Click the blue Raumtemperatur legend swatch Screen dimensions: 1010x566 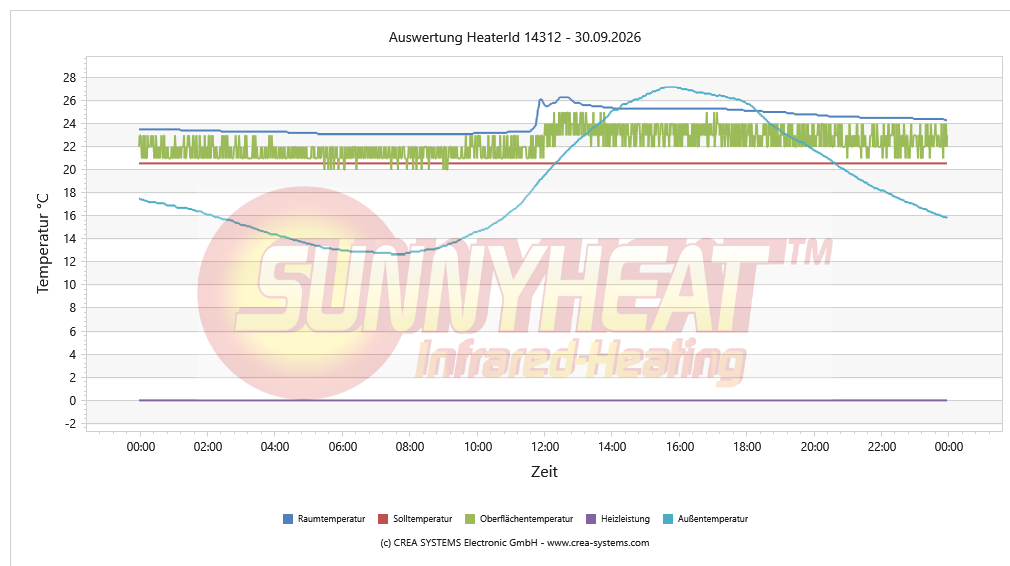coord(288,519)
